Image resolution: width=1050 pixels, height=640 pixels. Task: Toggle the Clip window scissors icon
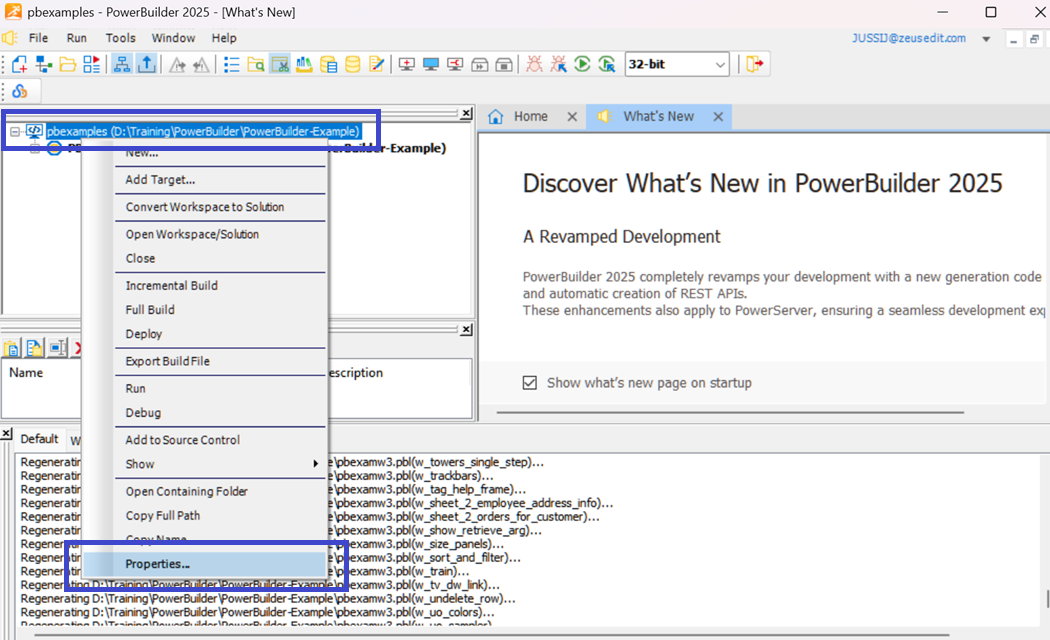[280, 64]
